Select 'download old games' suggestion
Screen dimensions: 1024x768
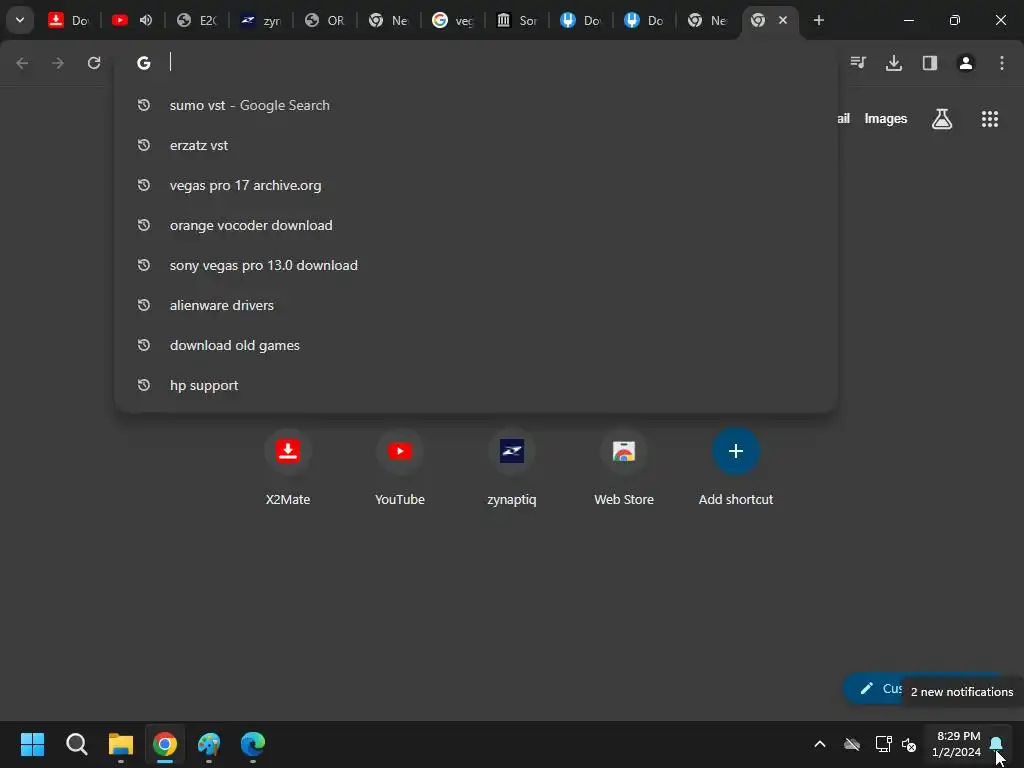click(476, 345)
